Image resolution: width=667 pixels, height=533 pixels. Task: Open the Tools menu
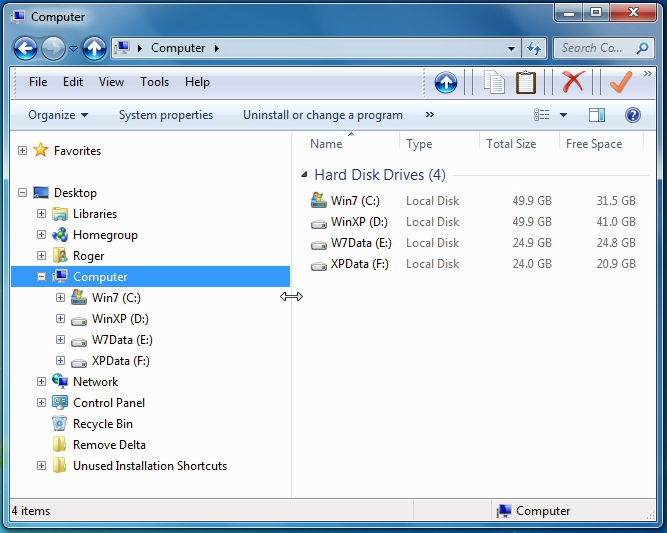click(154, 82)
